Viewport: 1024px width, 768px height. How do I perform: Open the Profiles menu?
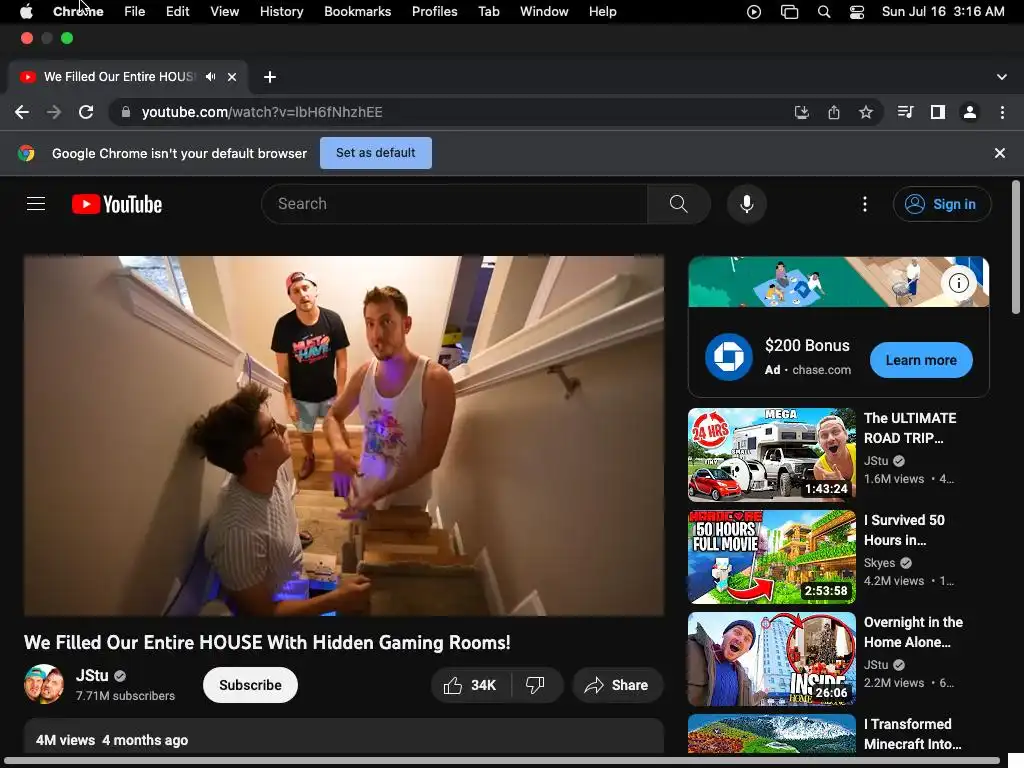[434, 12]
